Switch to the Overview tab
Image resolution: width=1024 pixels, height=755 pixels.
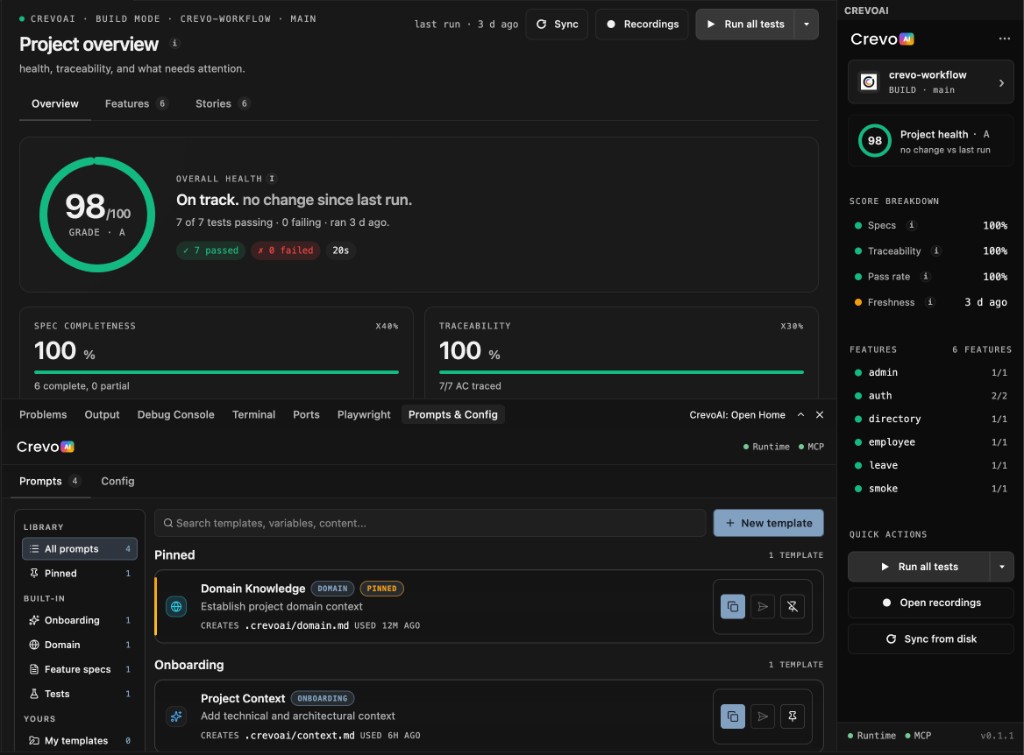click(x=55, y=104)
